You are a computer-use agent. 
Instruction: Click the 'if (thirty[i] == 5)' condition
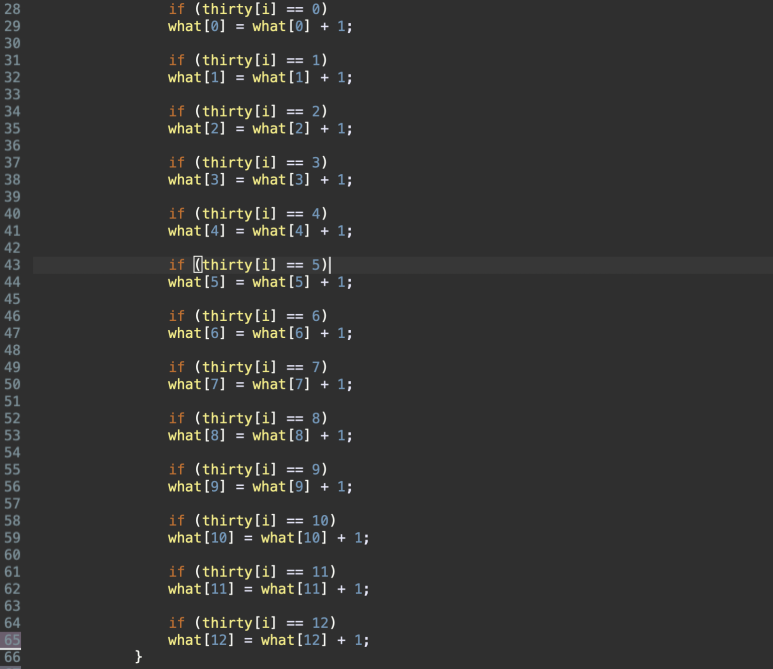pos(248,265)
